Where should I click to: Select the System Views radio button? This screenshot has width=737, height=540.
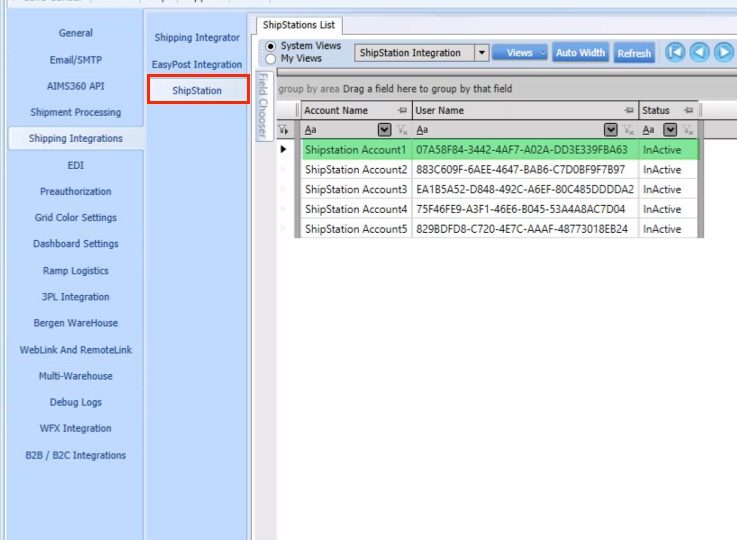pos(270,46)
